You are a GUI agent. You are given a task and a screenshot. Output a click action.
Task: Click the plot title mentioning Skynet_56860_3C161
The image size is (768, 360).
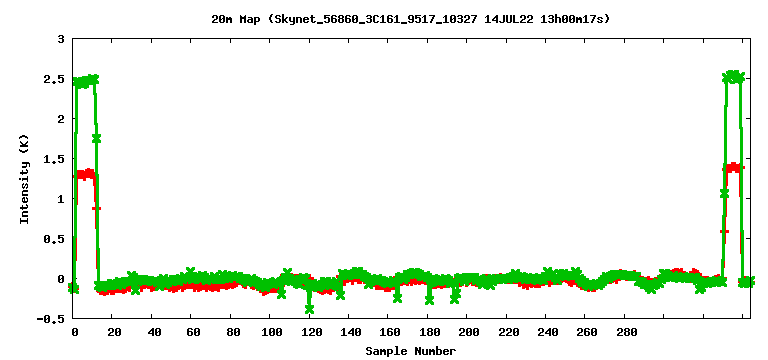pos(410,20)
